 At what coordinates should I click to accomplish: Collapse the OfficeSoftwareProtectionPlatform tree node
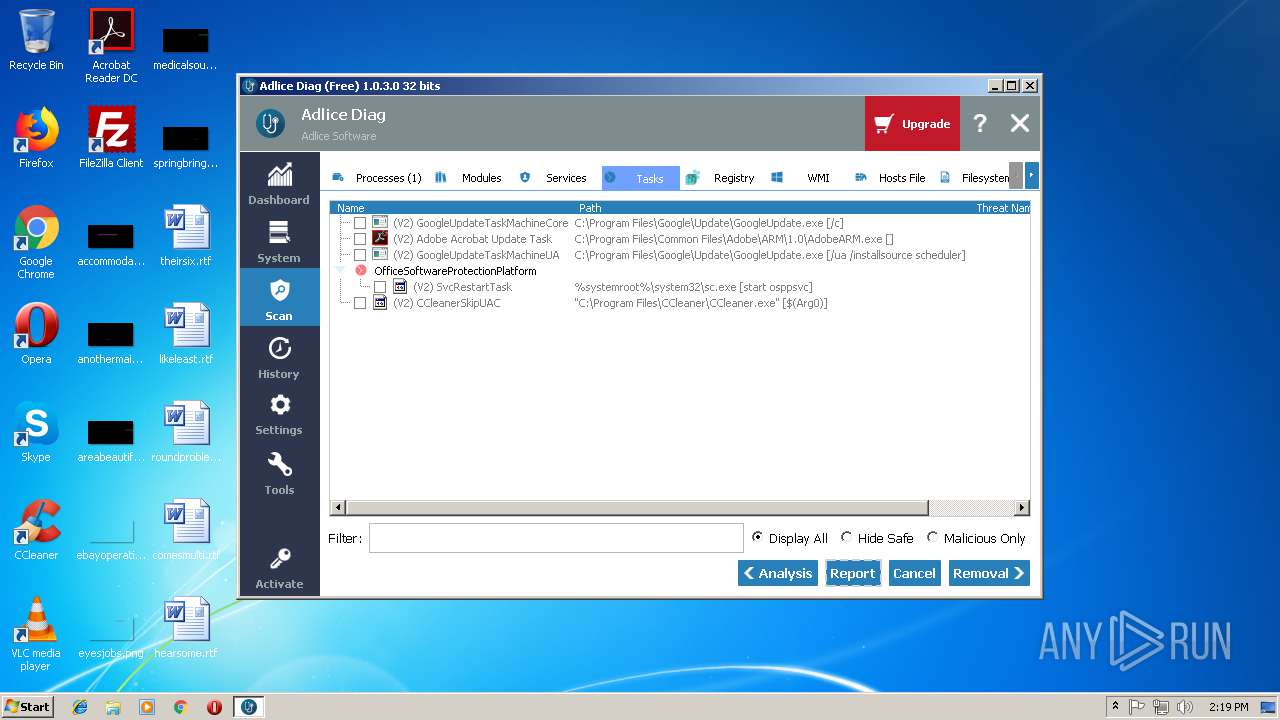click(339, 271)
